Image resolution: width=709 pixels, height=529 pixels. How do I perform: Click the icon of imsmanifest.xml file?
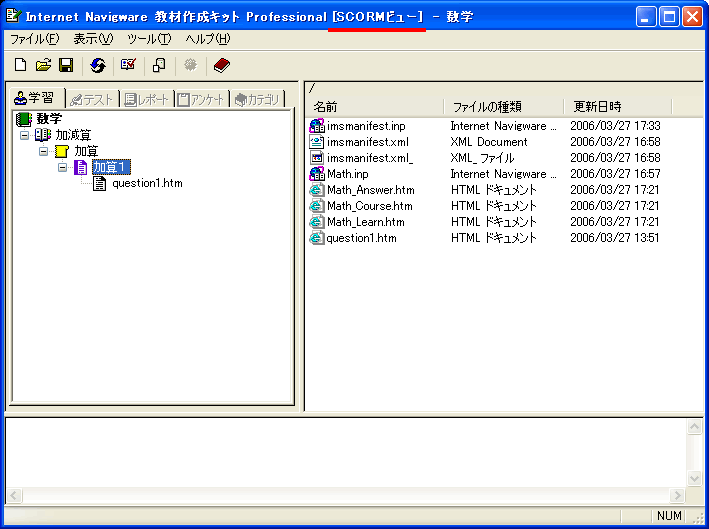coord(317,142)
